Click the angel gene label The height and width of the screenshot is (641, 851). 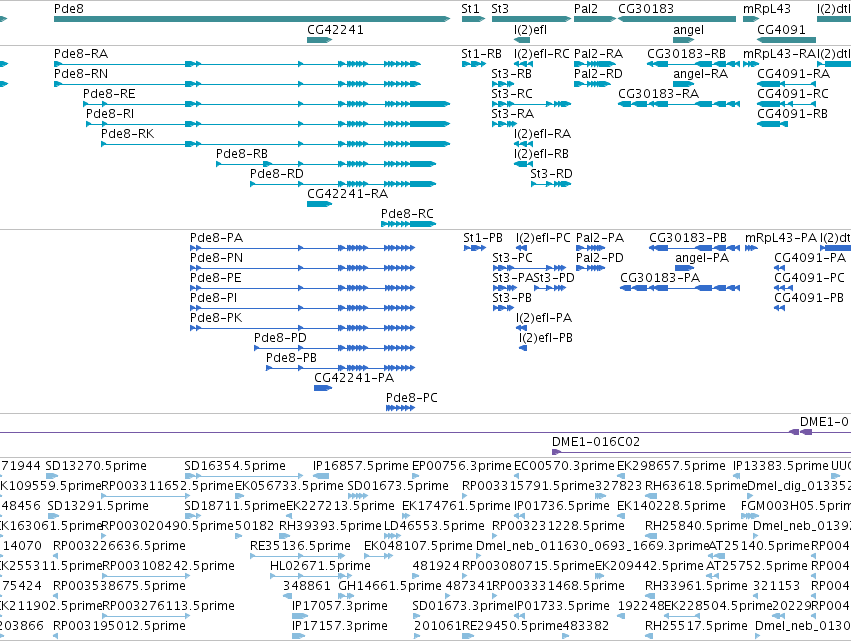tap(689, 30)
